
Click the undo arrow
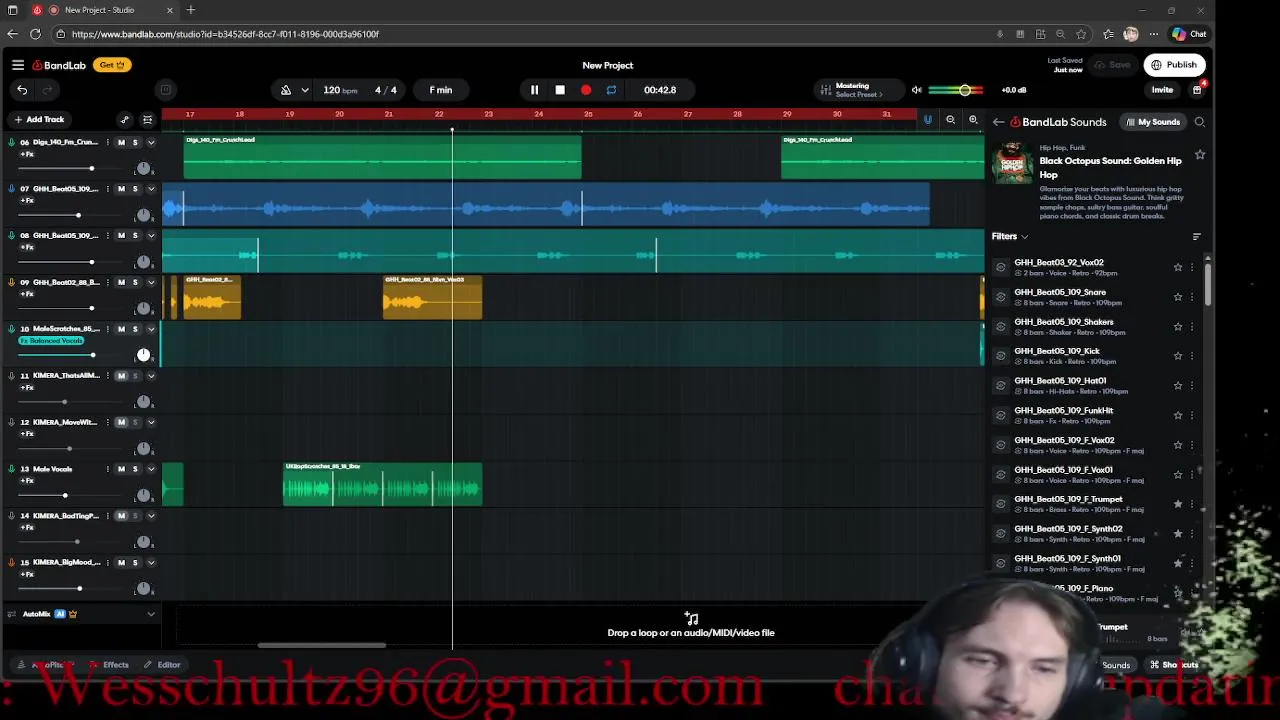coord(22,90)
